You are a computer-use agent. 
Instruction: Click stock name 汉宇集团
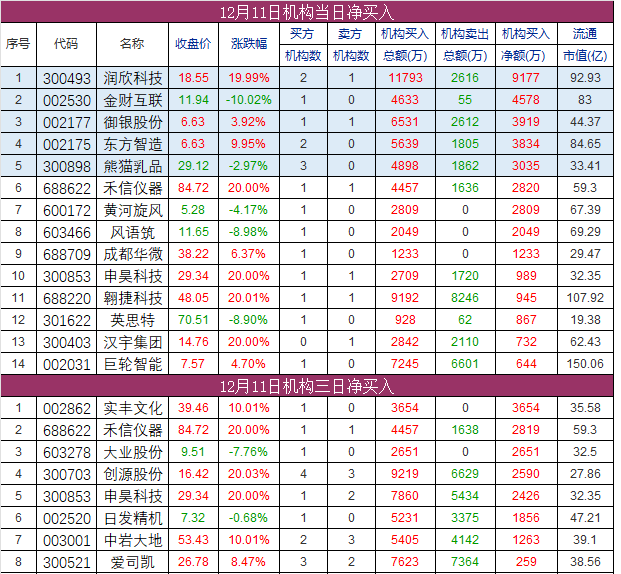pos(133,342)
